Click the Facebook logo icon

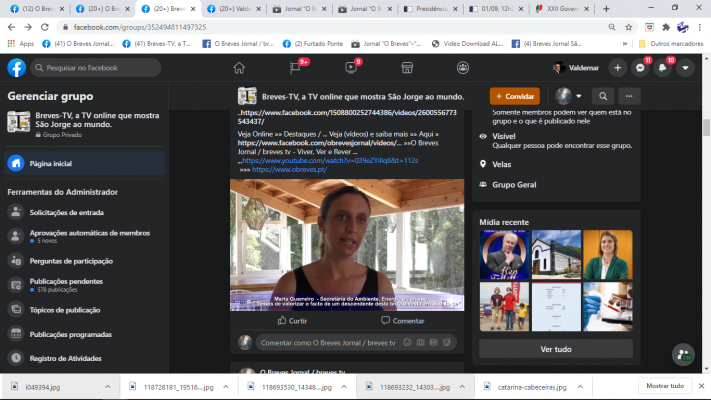point(16,68)
